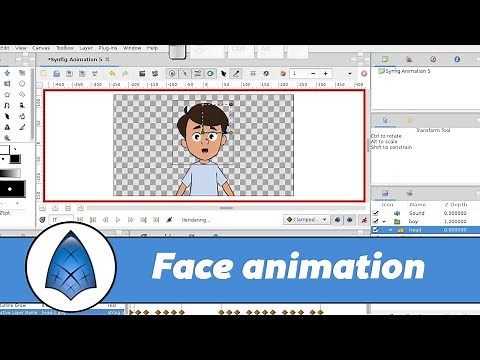
Task: Toggle snap to grid icon
Action: 266,73
